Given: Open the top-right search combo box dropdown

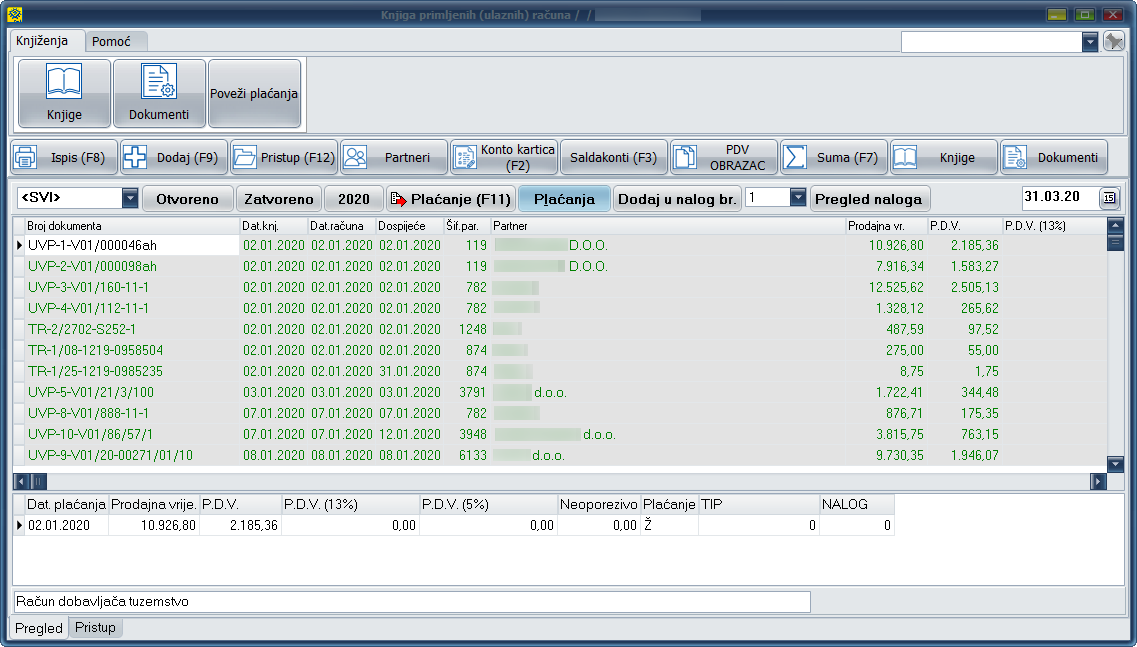Looking at the screenshot, I should pyautogui.click(x=1090, y=42).
